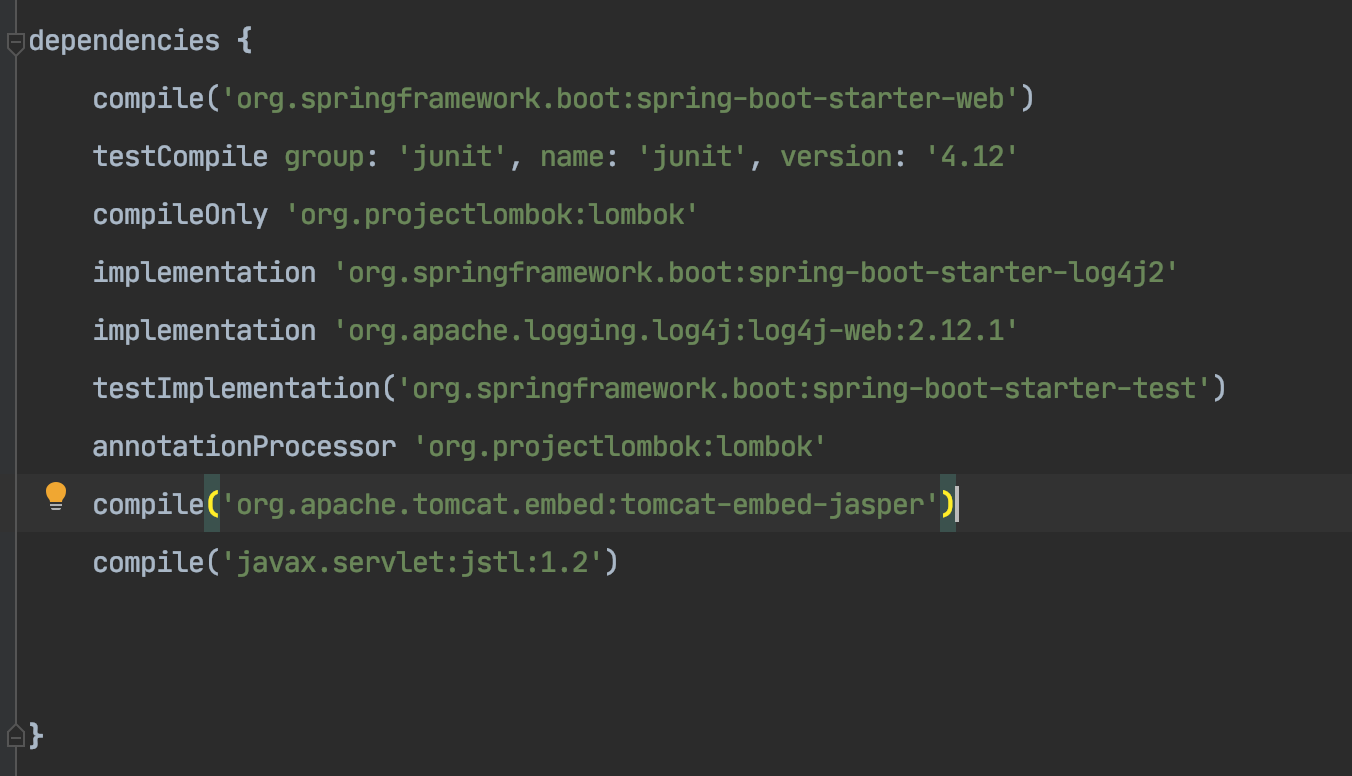Click the annotationProcessor keyword
The height and width of the screenshot is (776, 1352).
[244, 446]
